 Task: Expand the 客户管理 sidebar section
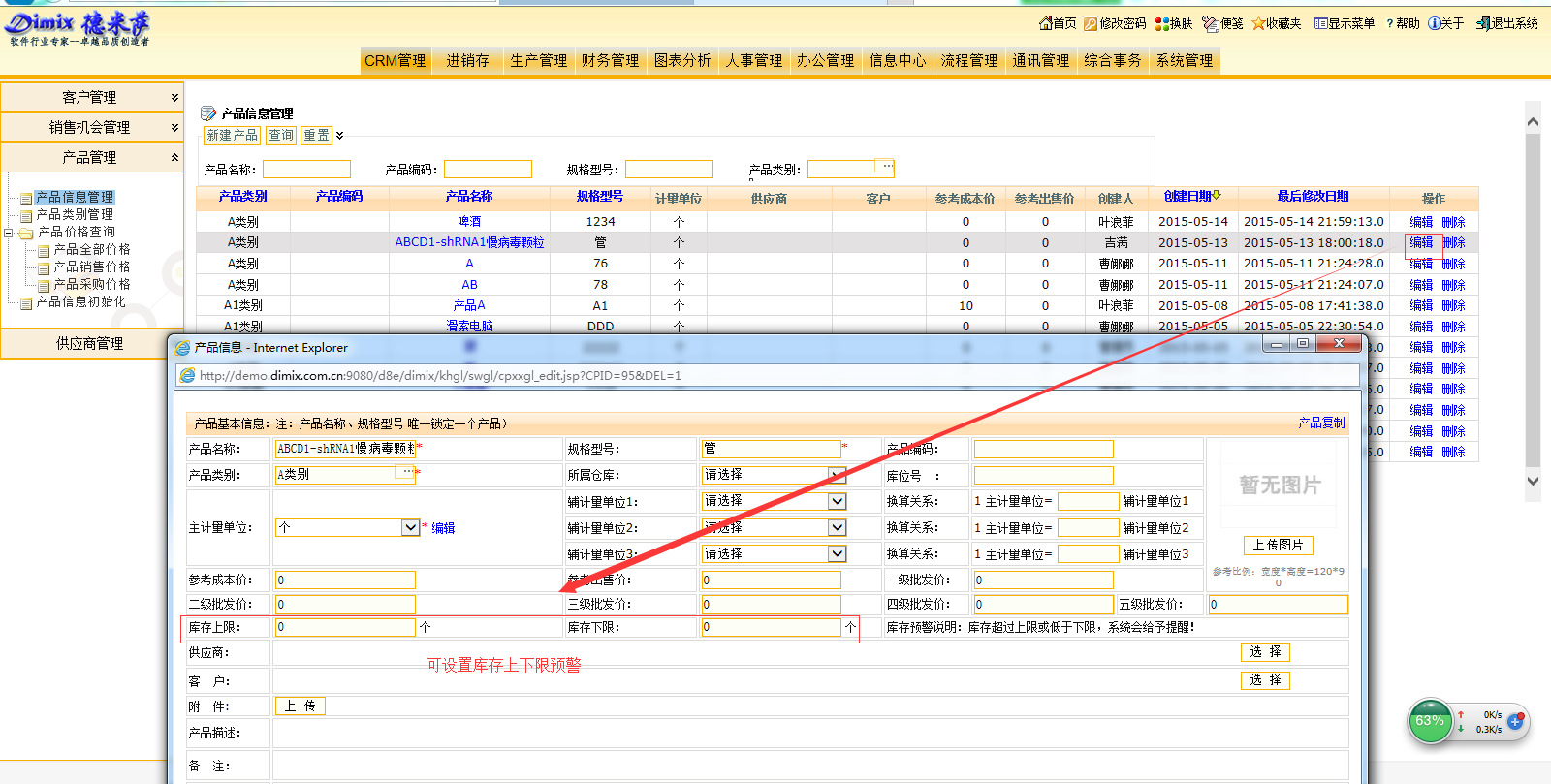92,97
